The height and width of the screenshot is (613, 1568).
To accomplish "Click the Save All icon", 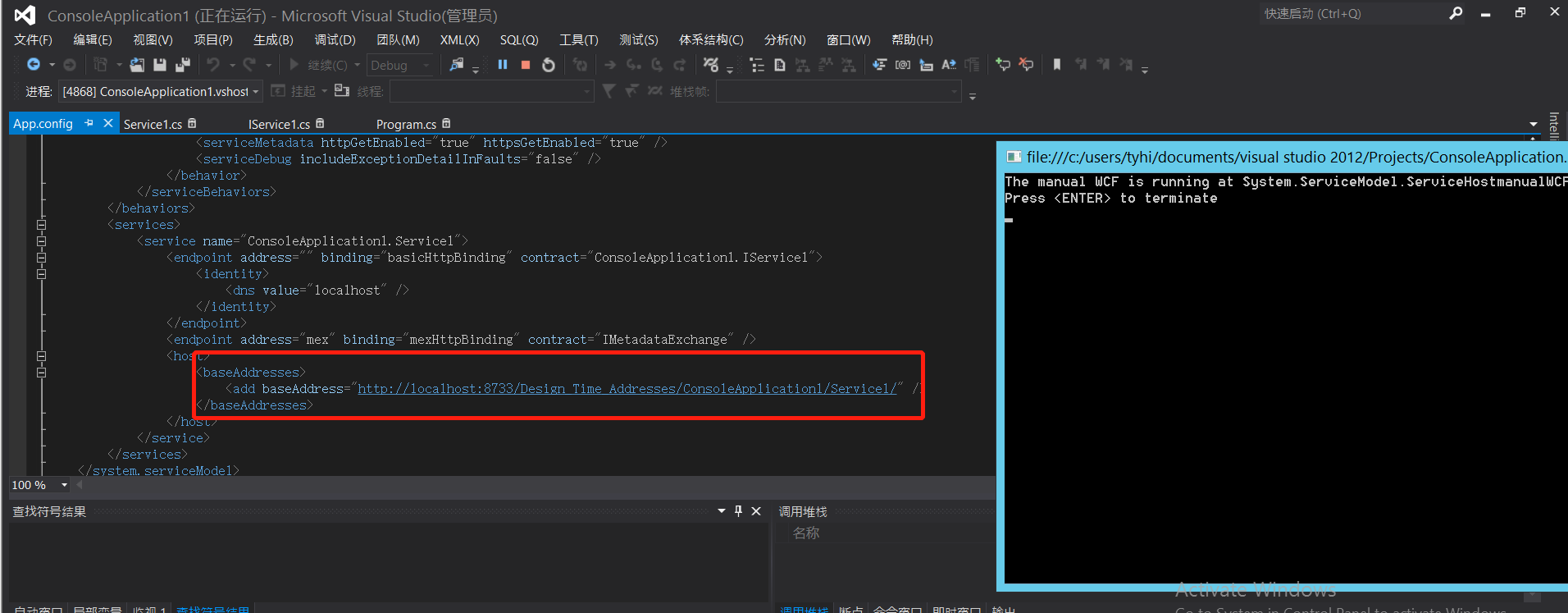I will click(183, 65).
